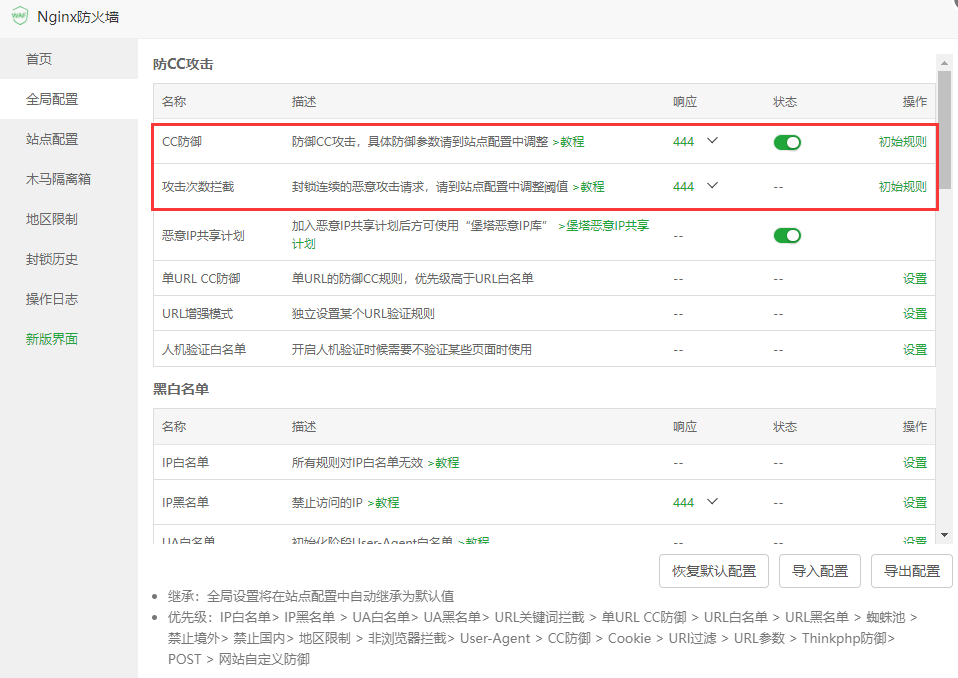Click 设置 for IP白名单
958x678 pixels.
915,463
